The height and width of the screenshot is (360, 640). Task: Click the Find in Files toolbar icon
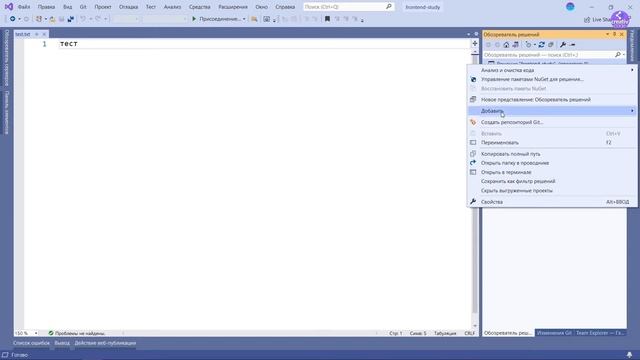pyautogui.click(x=254, y=19)
